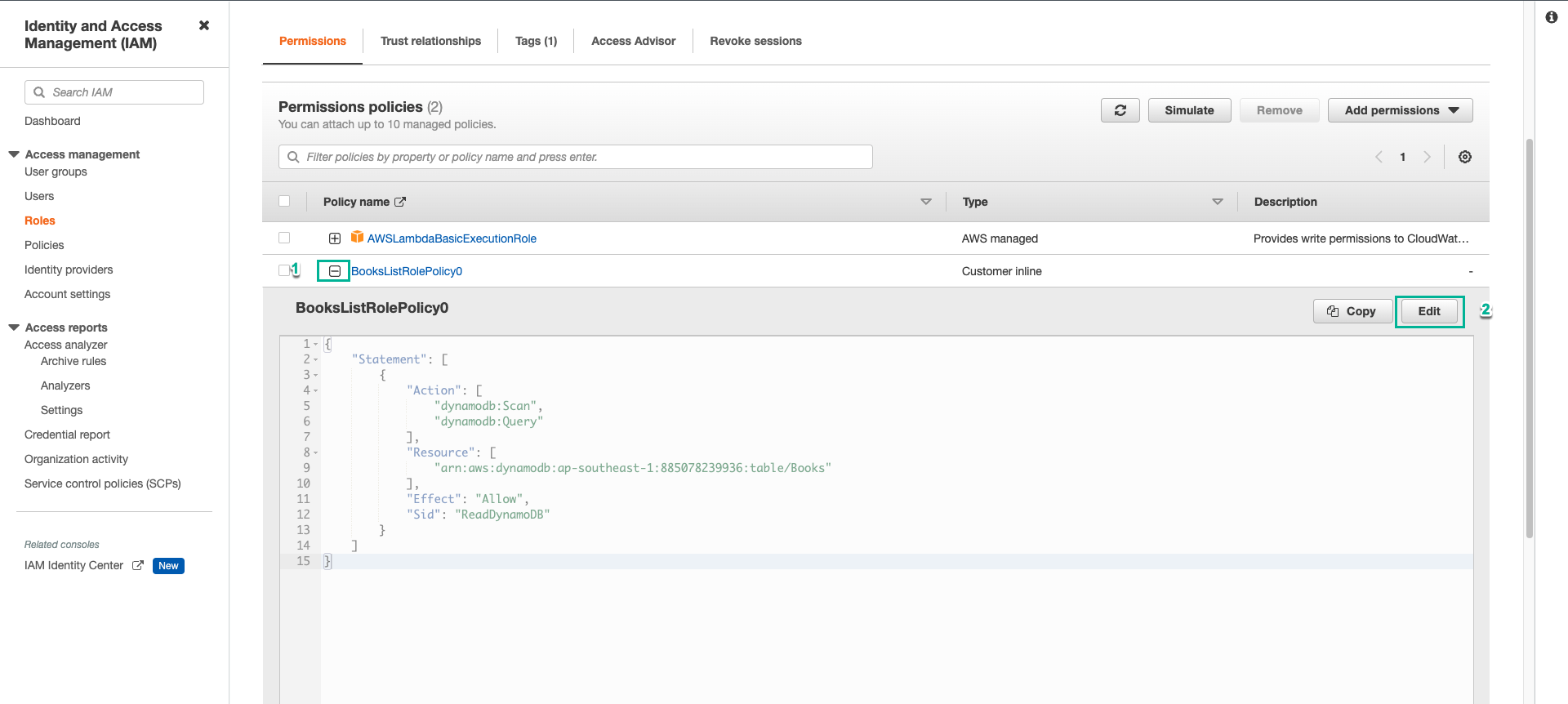The image size is (1568, 704).
Task: Fold the Resource array at line 8
Action: click(316, 452)
